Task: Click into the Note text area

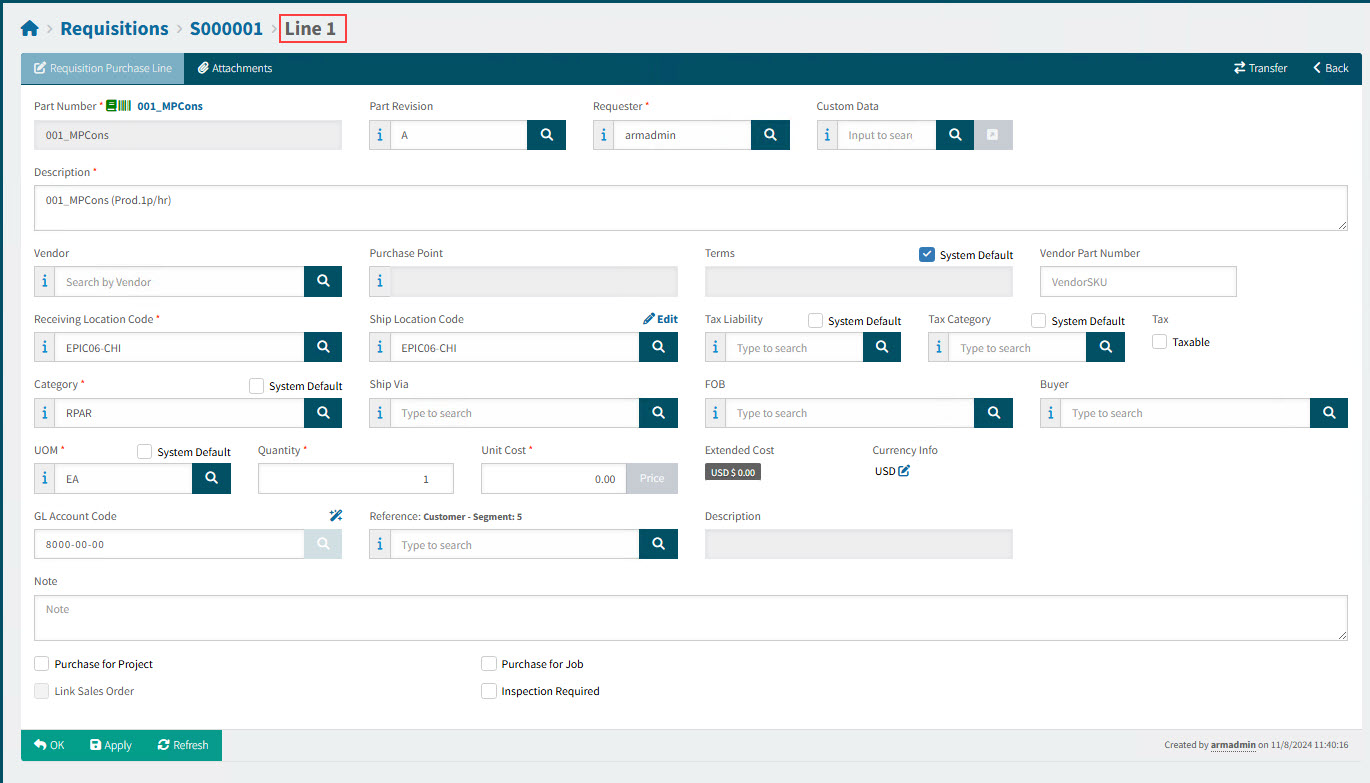Action: click(690, 617)
